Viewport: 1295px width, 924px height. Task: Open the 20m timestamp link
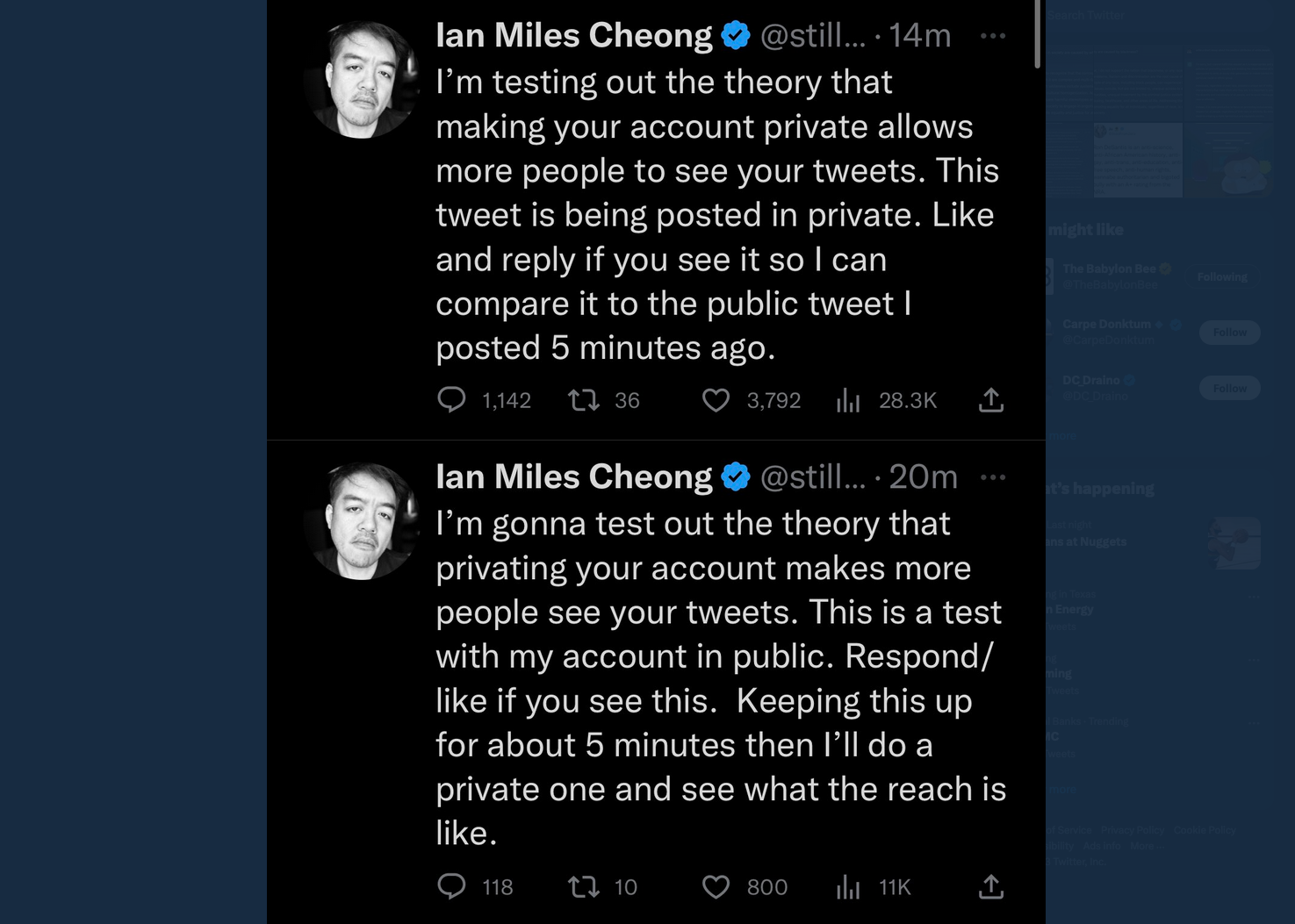coord(923,477)
